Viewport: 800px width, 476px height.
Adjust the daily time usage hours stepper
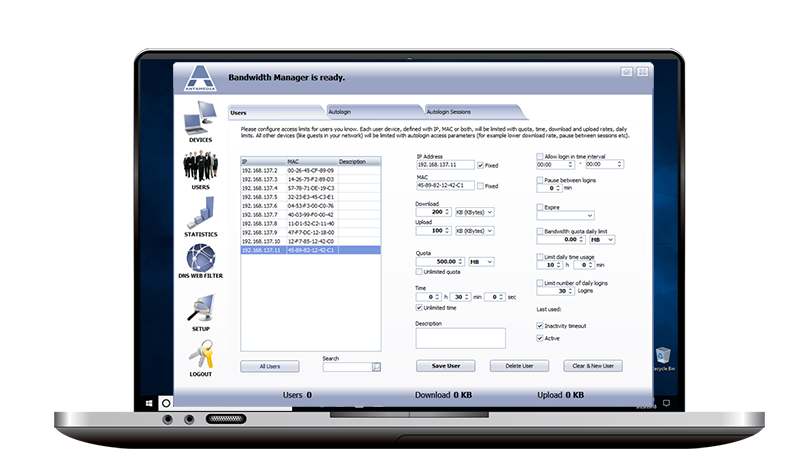pos(559,265)
